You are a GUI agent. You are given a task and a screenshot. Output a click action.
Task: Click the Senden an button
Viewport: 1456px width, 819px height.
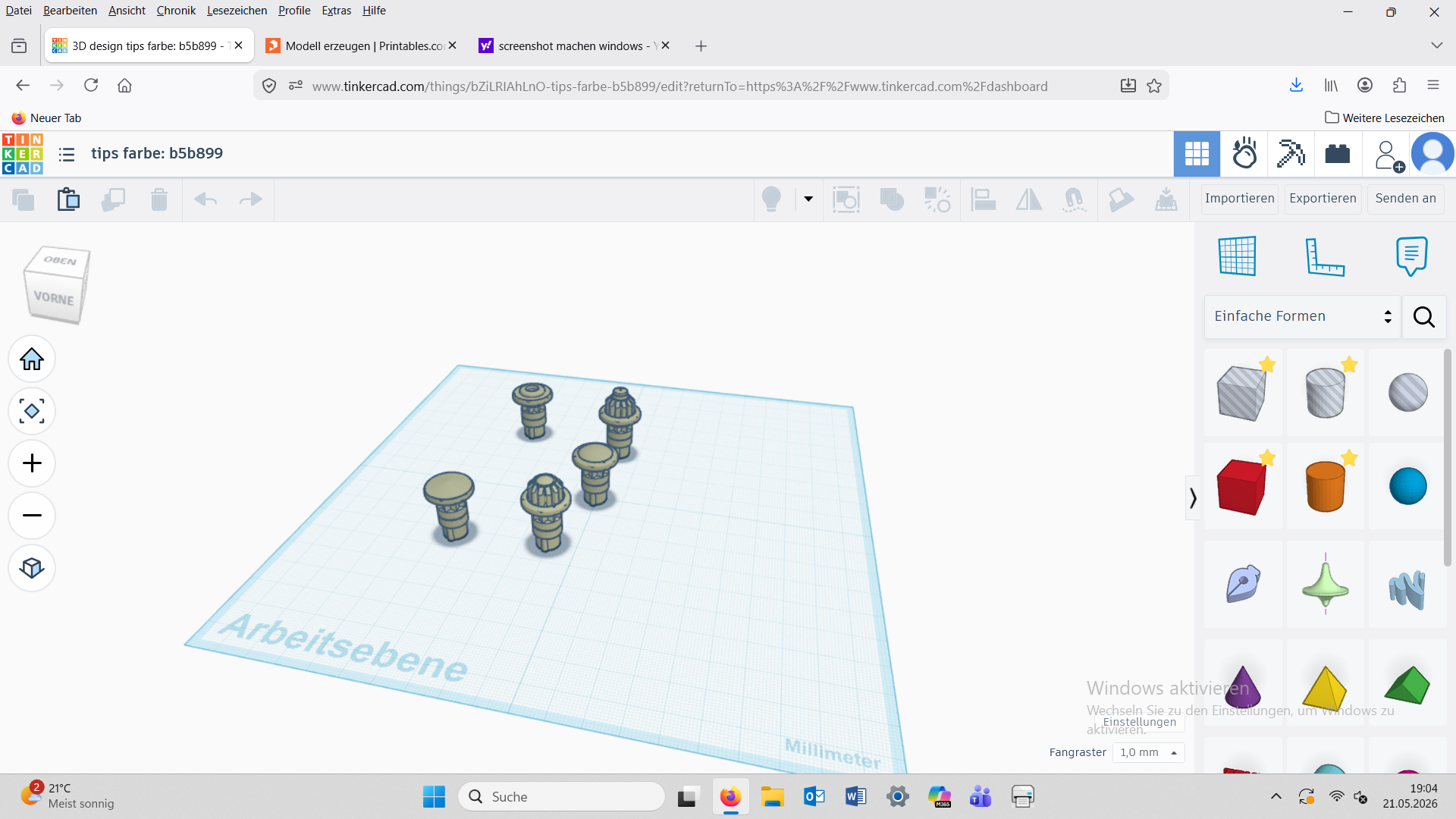1405,199
